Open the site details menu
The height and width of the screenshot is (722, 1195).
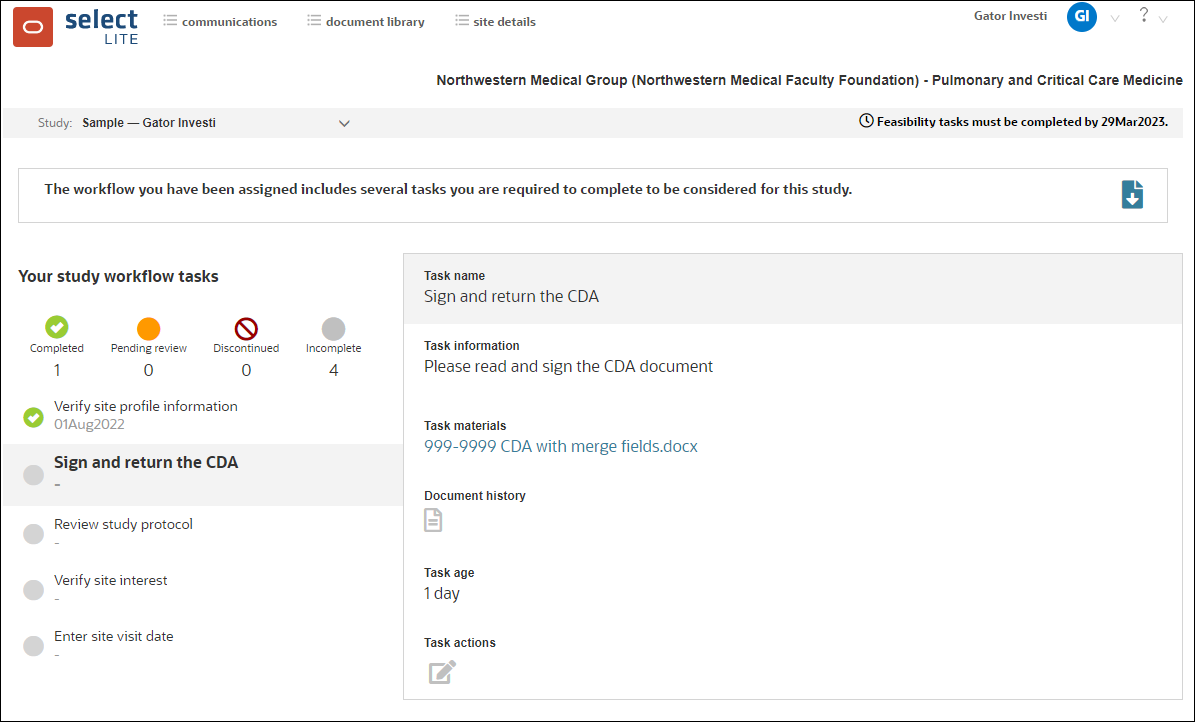click(503, 20)
